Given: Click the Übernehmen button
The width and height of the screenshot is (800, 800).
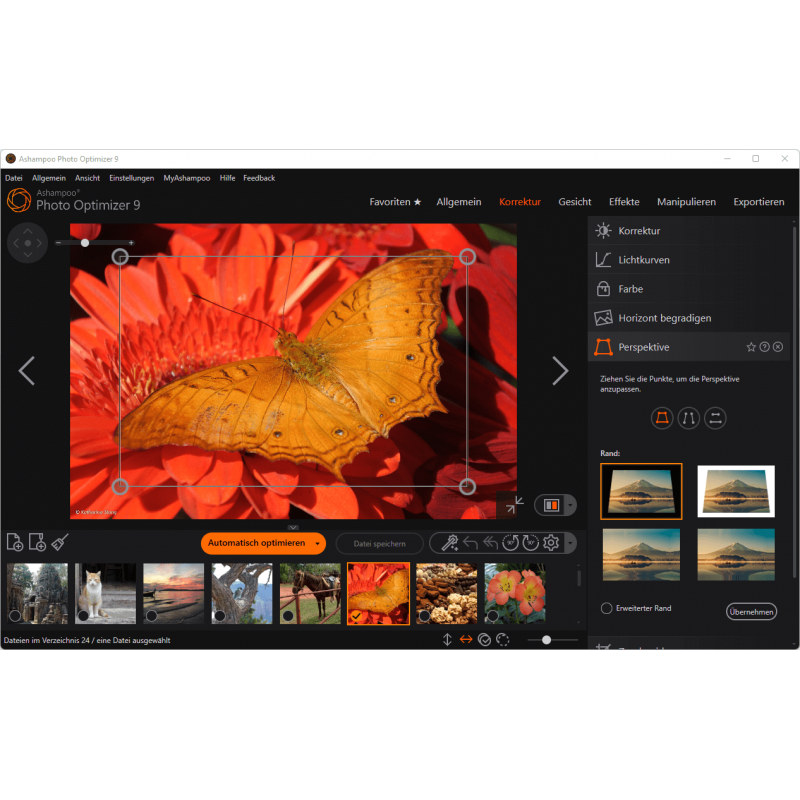Looking at the screenshot, I should coord(750,611).
